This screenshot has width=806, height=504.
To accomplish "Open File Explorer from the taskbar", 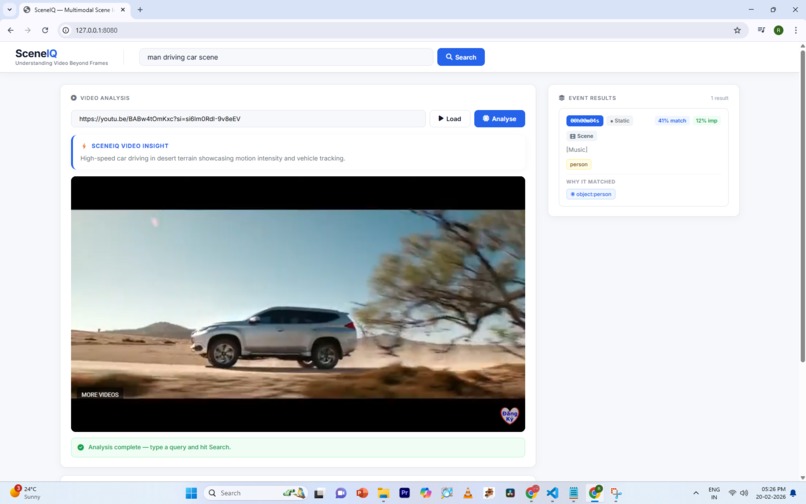I will [x=383, y=493].
